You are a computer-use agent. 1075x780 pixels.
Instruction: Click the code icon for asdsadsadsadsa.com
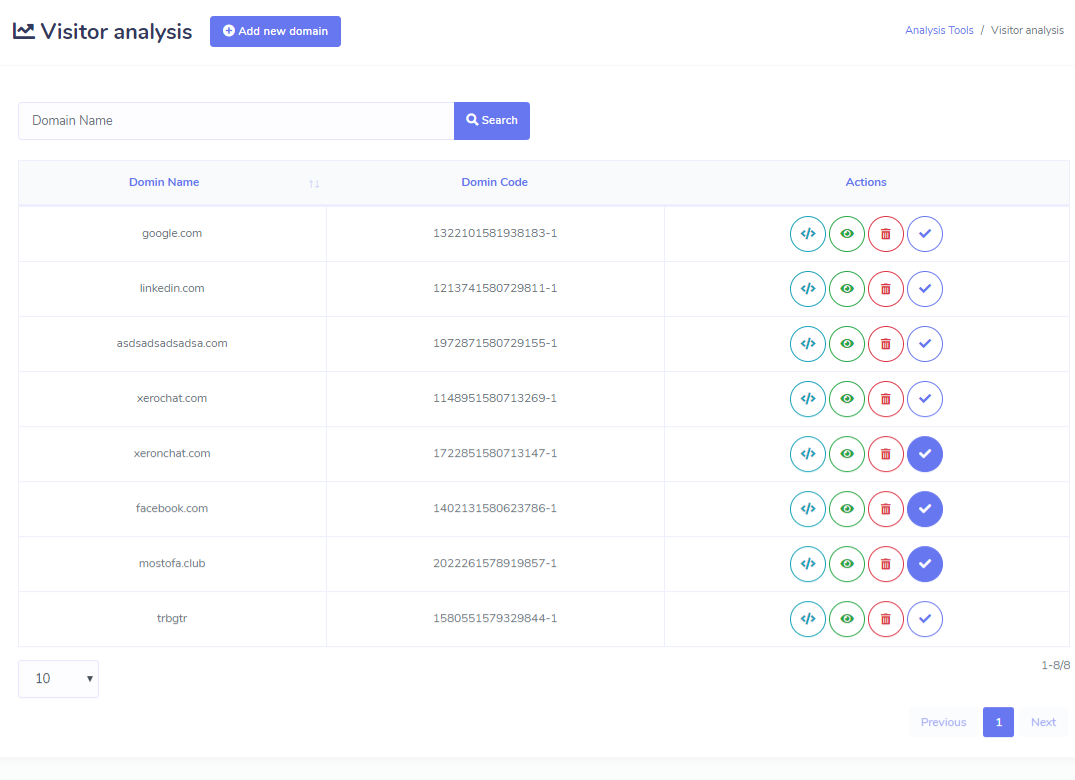pyautogui.click(x=808, y=344)
